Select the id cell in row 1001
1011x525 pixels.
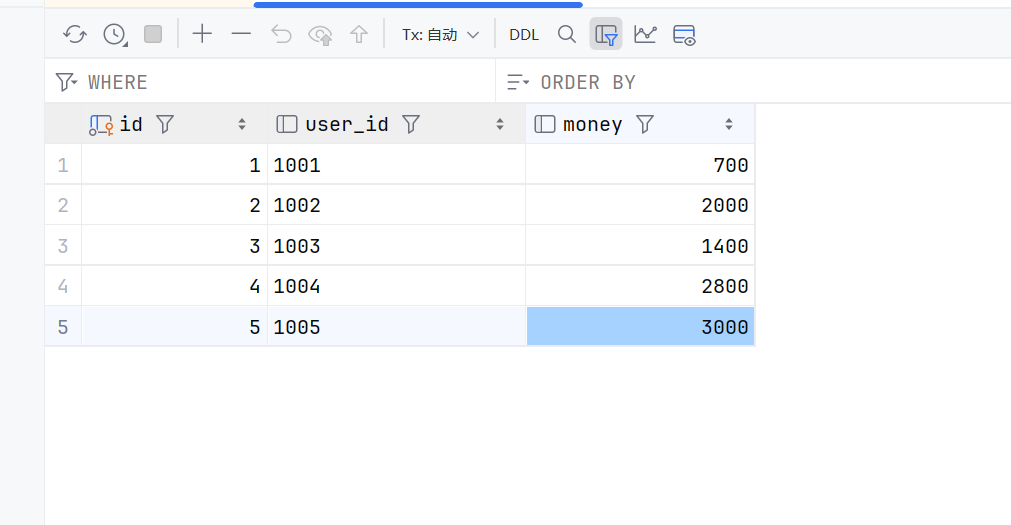click(174, 164)
